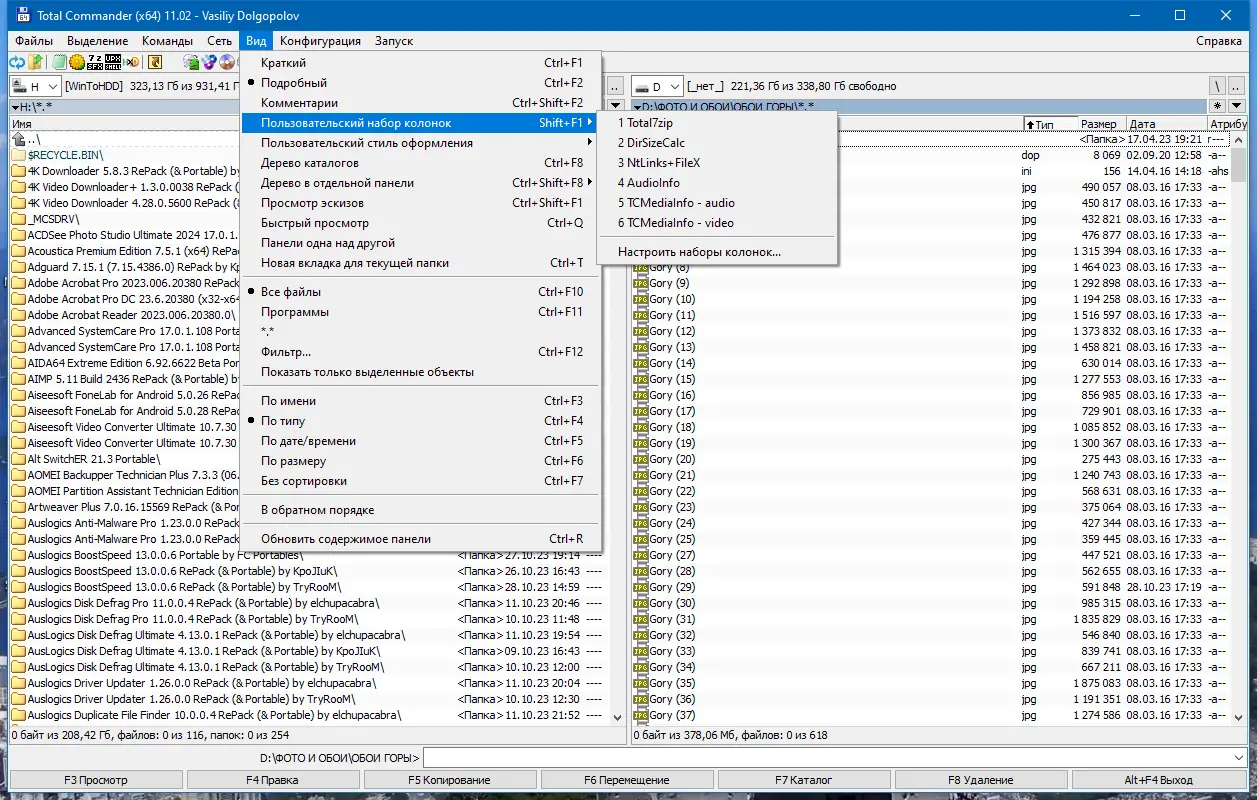
Task: Choose Все файлы filter option
Action: [x=421, y=292]
